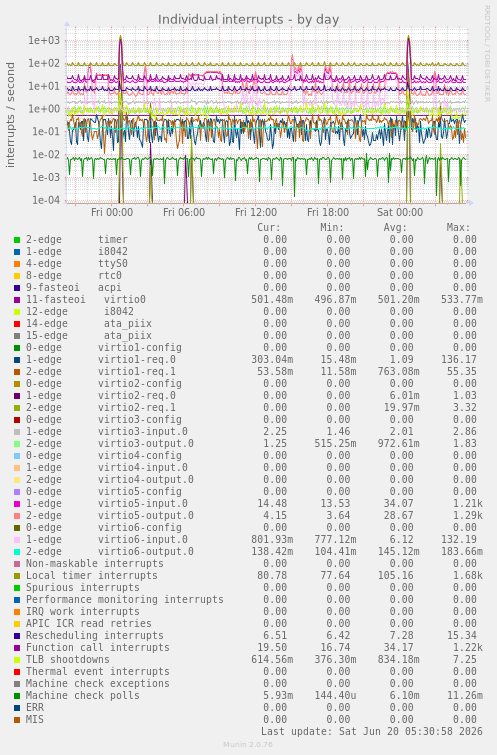Click the Munin 2.0.76 footer text
Viewport: 497px width, 755px height.
[248, 745]
